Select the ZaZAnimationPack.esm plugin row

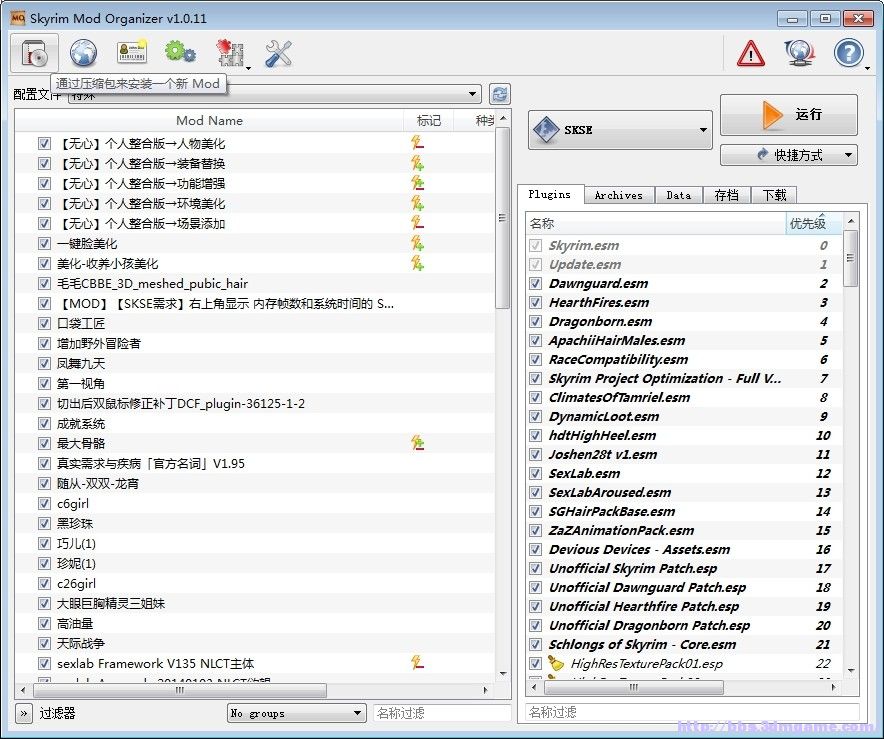click(x=684, y=530)
